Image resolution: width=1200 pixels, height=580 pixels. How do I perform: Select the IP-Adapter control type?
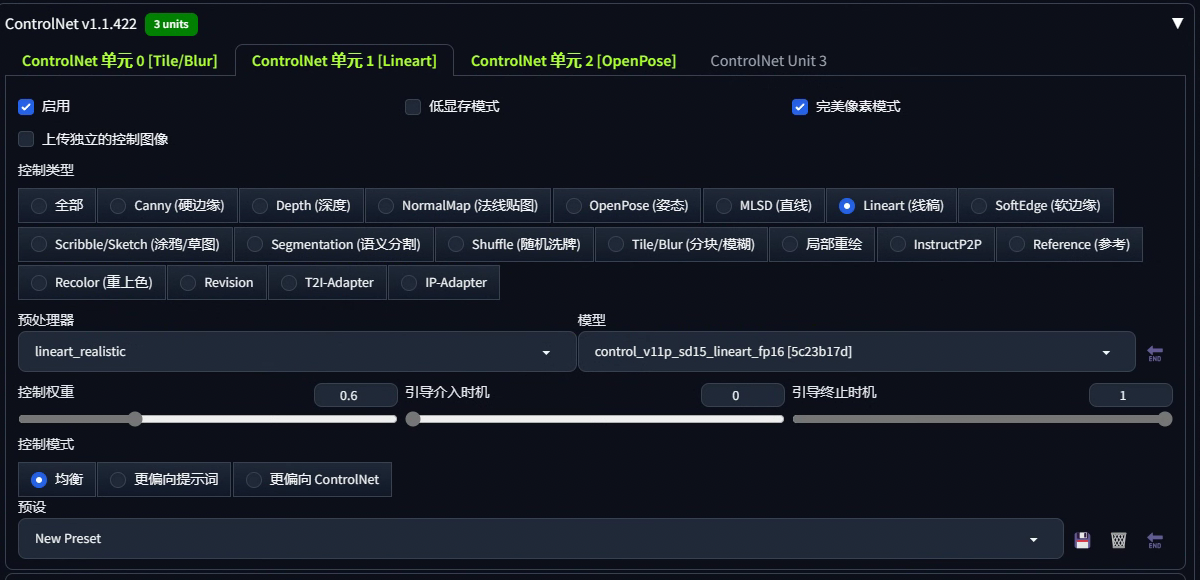444,283
